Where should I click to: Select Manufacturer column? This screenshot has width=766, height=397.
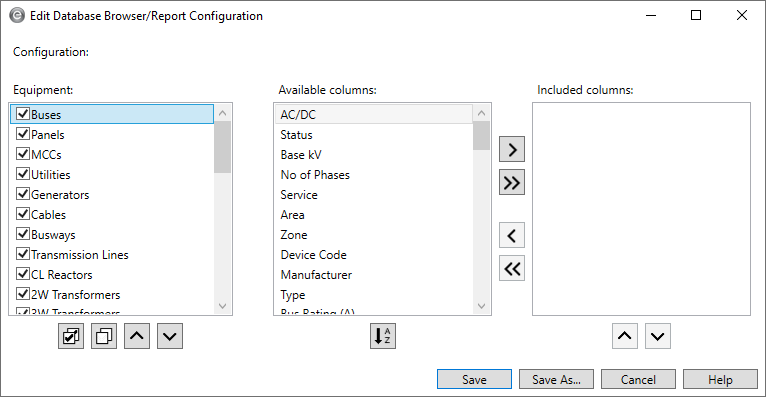[374, 275]
